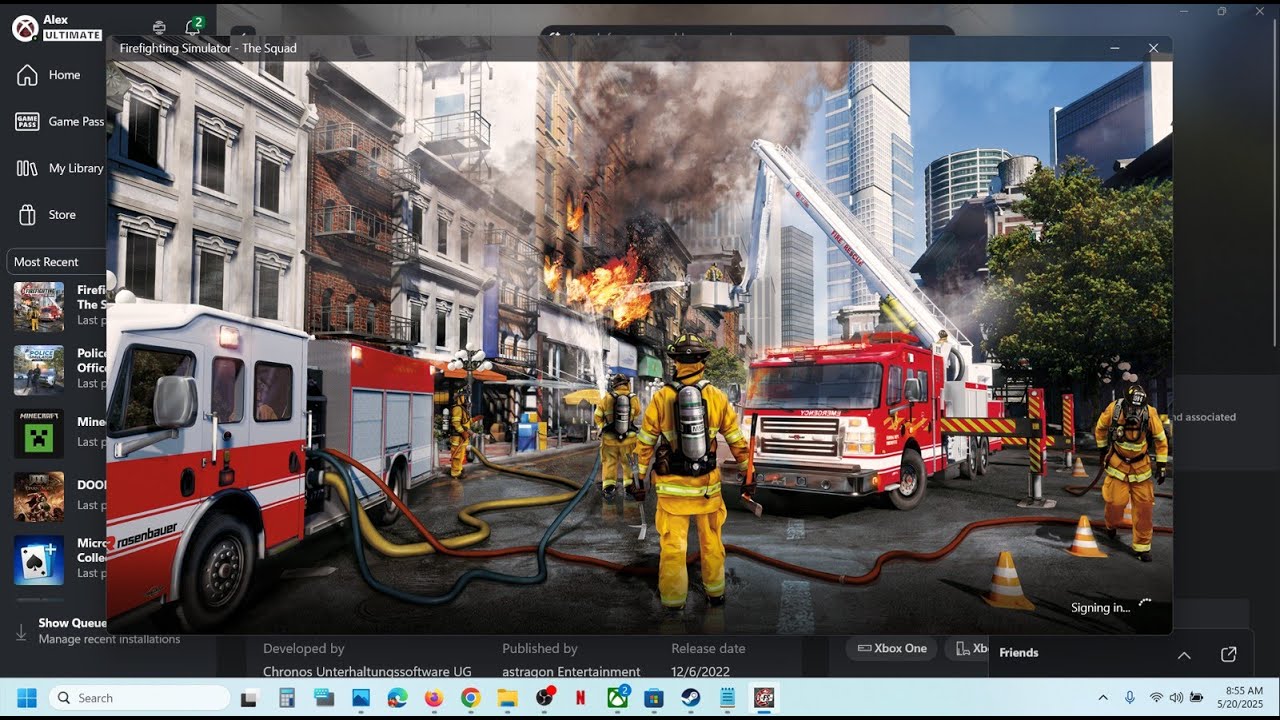The height and width of the screenshot is (720, 1280).
Task: Open Photos app from the taskbar
Action: coord(360,698)
